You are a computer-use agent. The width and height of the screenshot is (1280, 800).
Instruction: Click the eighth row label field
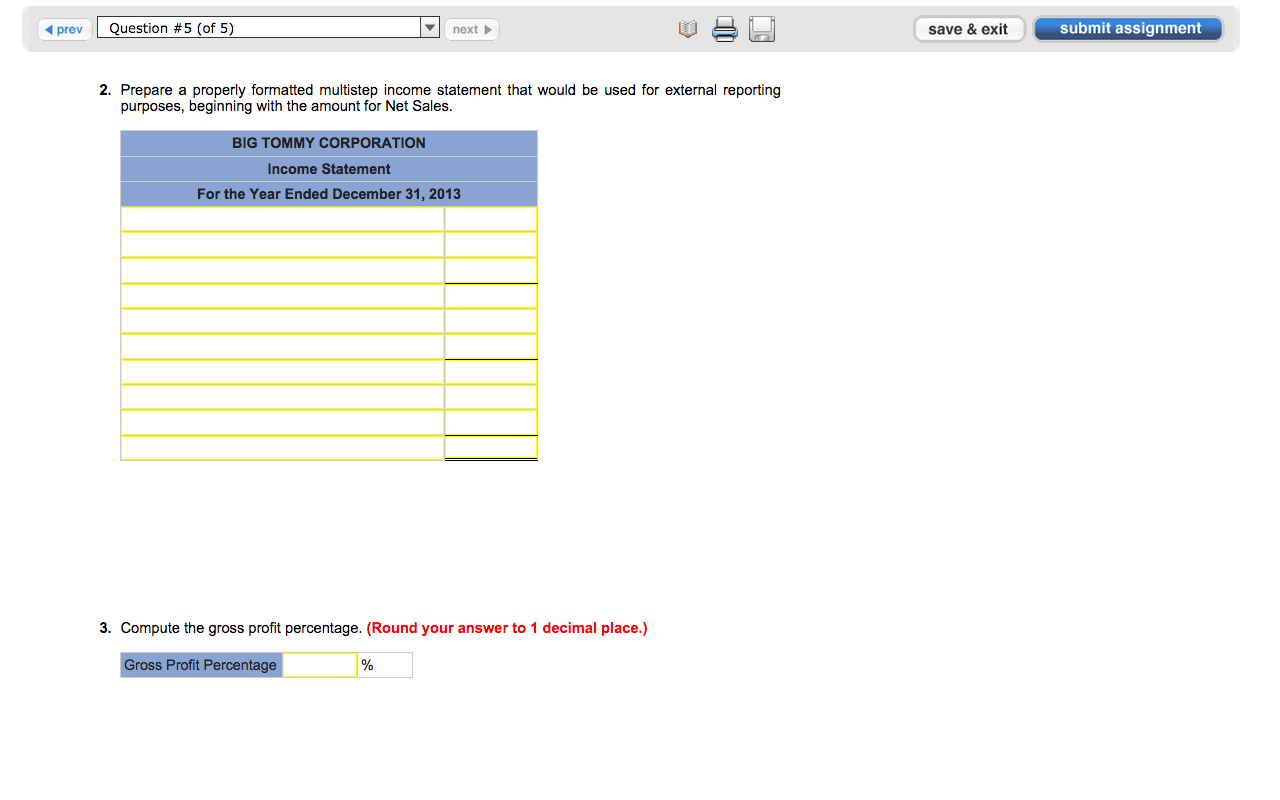[x=282, y=397]
